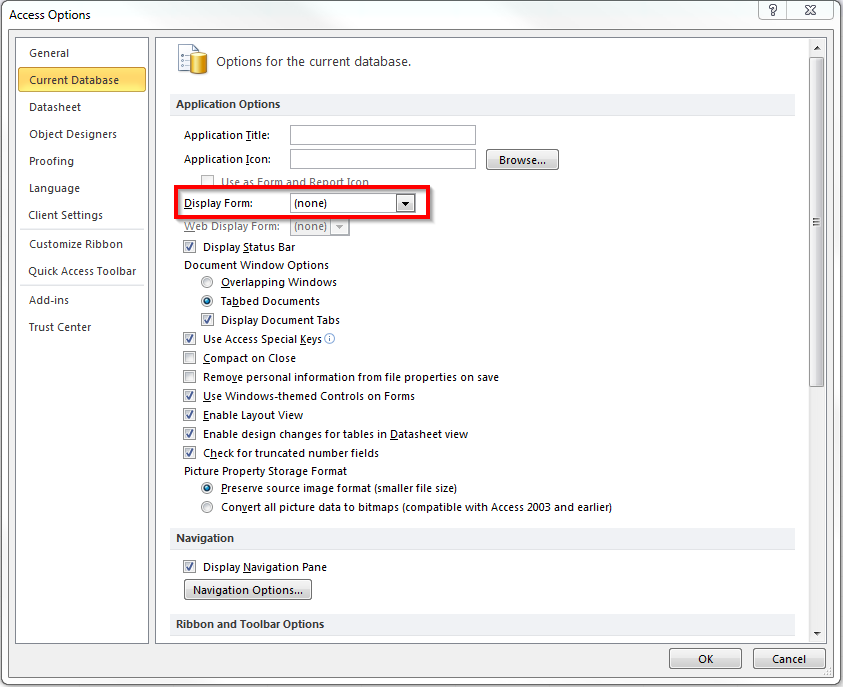Toggle Use Windows-themed Controls on Forms
843x687 pixels.
click(189, 396)
